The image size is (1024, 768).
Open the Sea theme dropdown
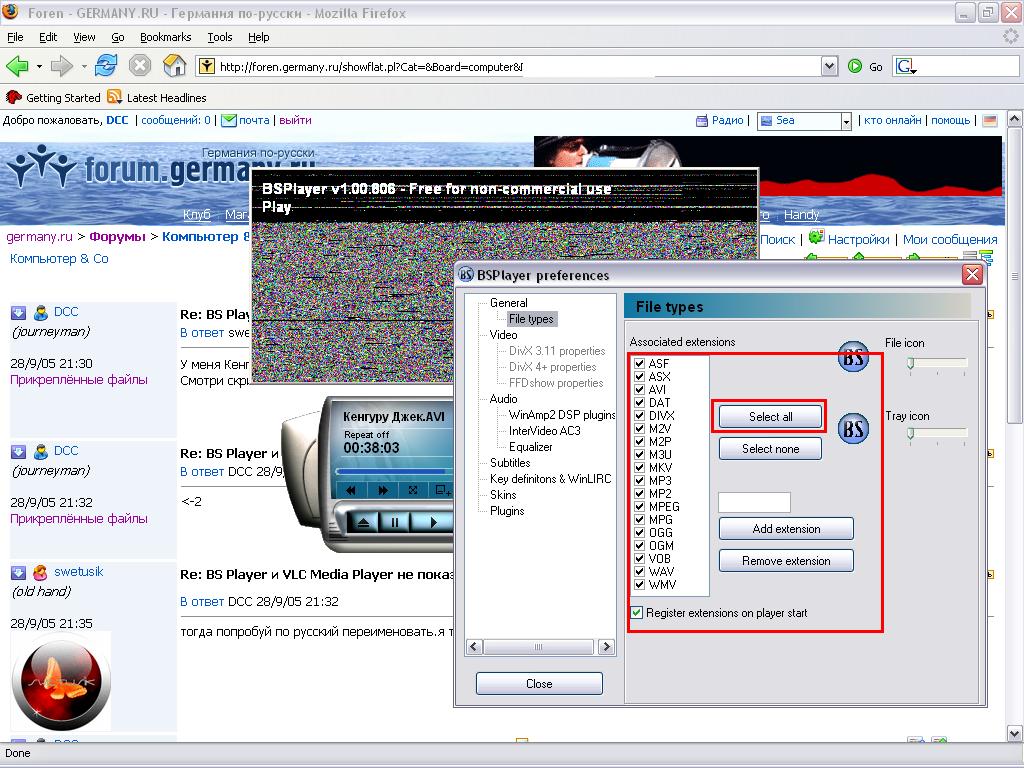pyautogui.click(x=846, y=121)
